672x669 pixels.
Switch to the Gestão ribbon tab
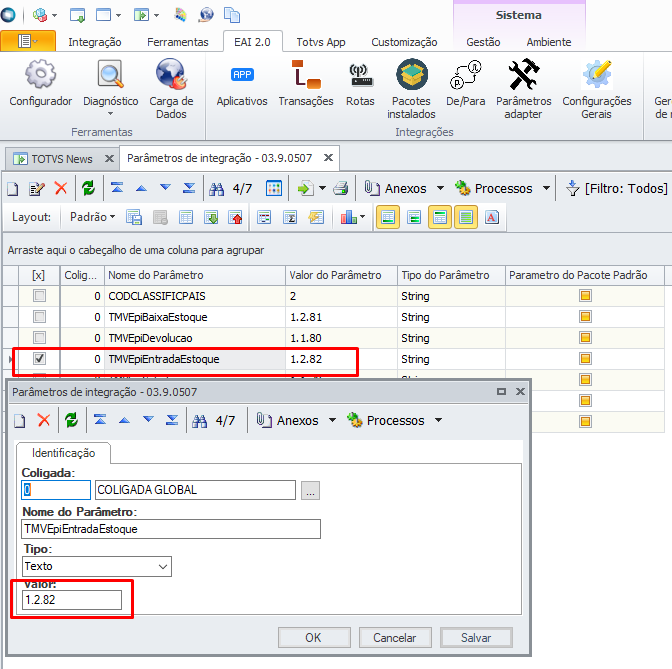click(x=483, y=42)
